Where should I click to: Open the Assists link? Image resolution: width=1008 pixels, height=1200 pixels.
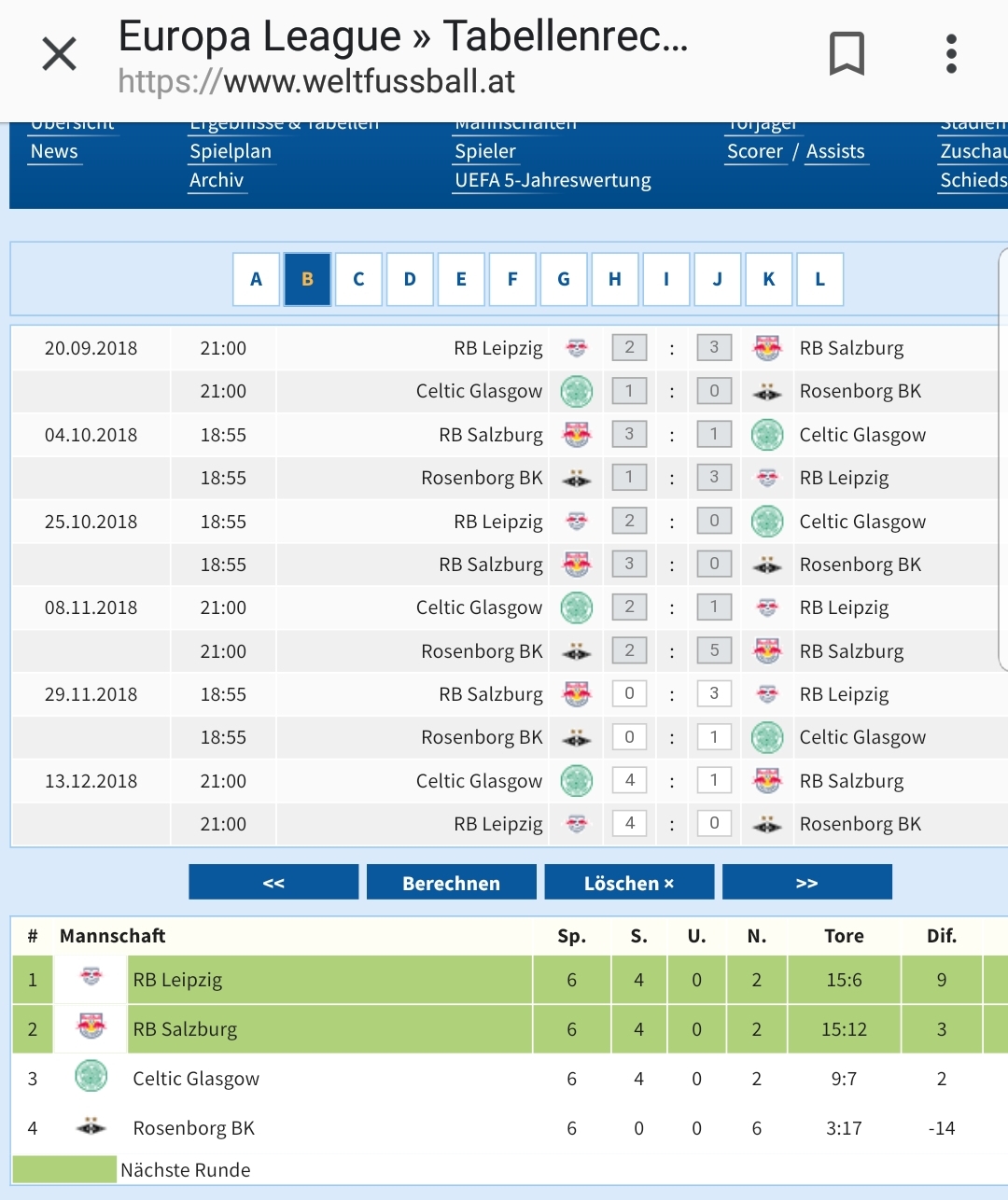point(835,151)
